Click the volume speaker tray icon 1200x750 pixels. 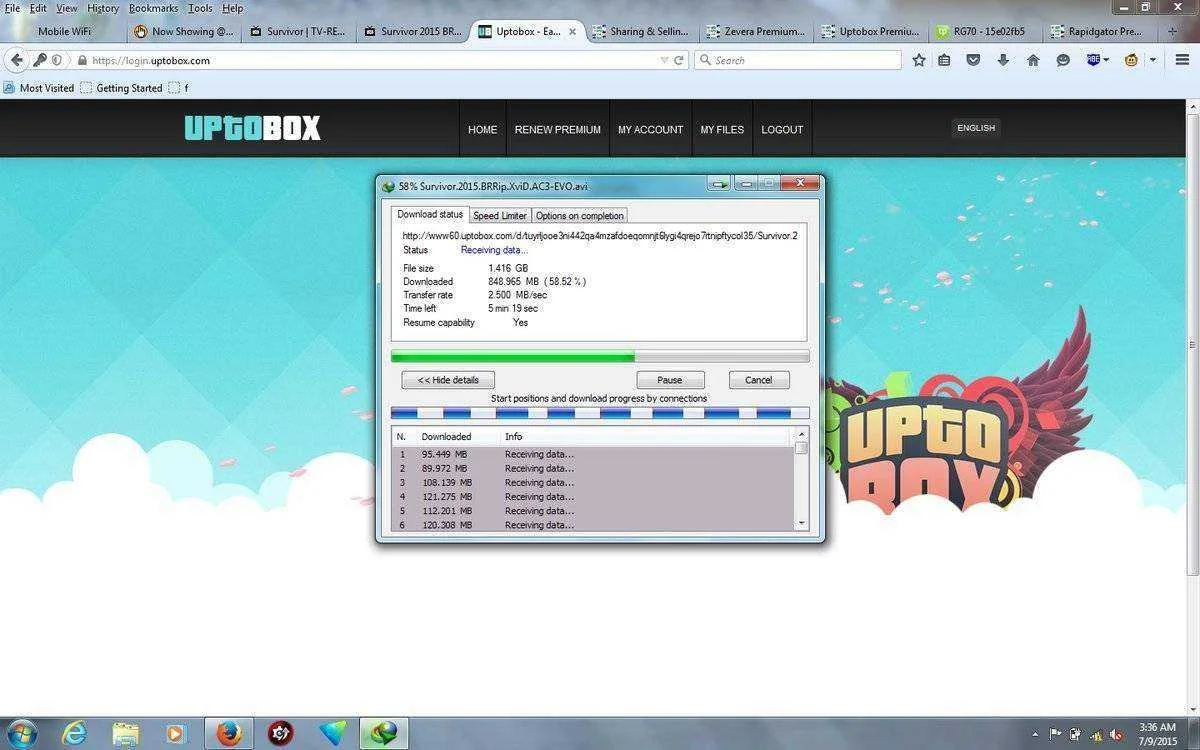pos(1115,734)
